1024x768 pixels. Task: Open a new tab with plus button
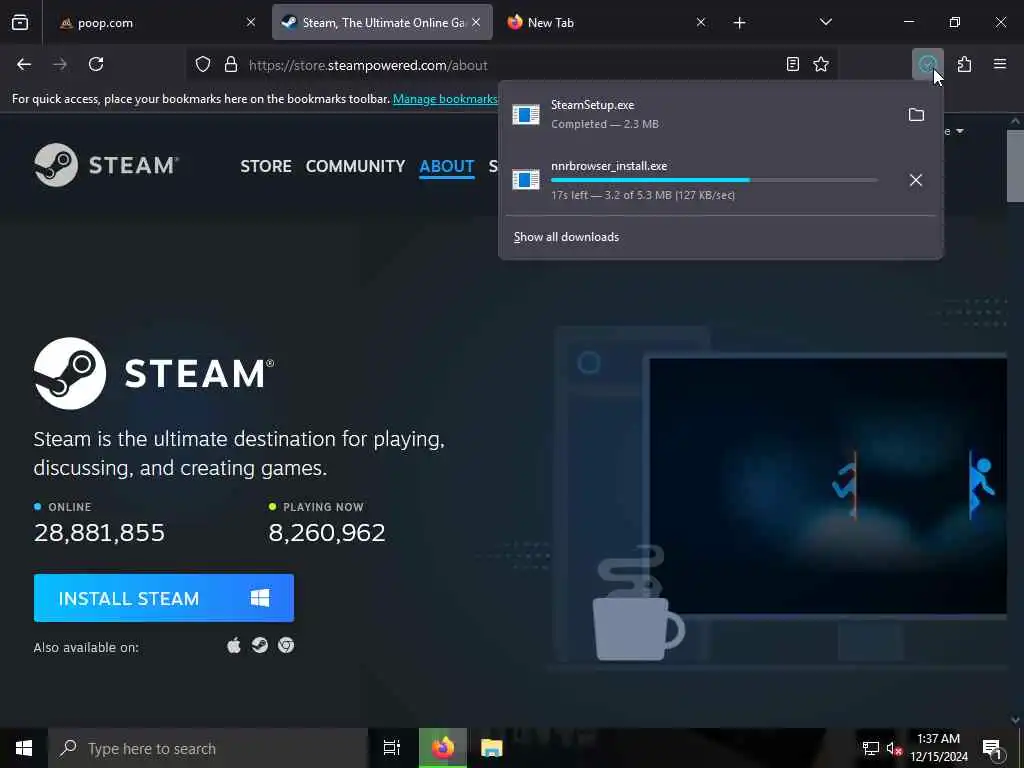tap(739, 23)
